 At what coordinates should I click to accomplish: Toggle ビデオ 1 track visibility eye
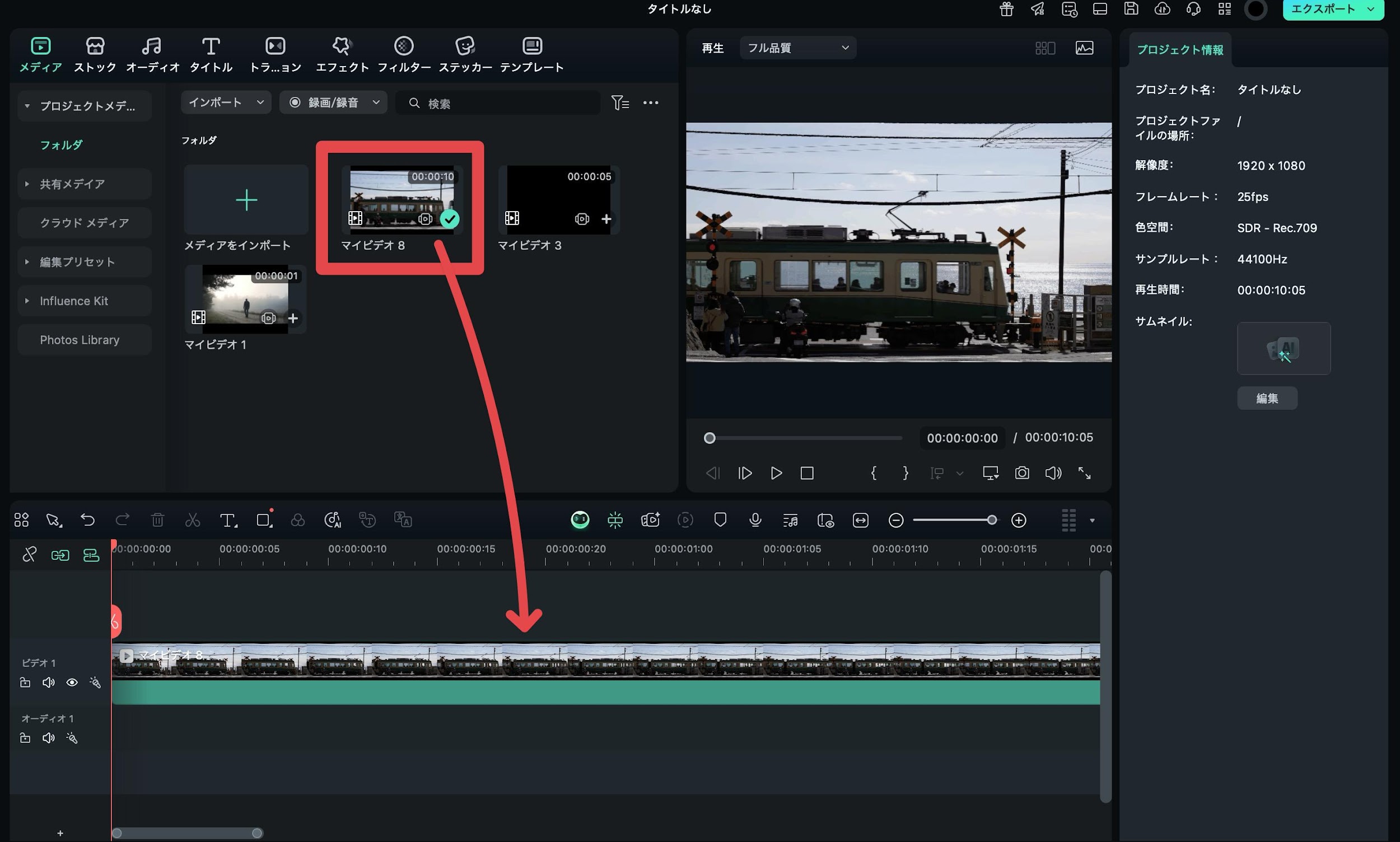tap(72, 682)
